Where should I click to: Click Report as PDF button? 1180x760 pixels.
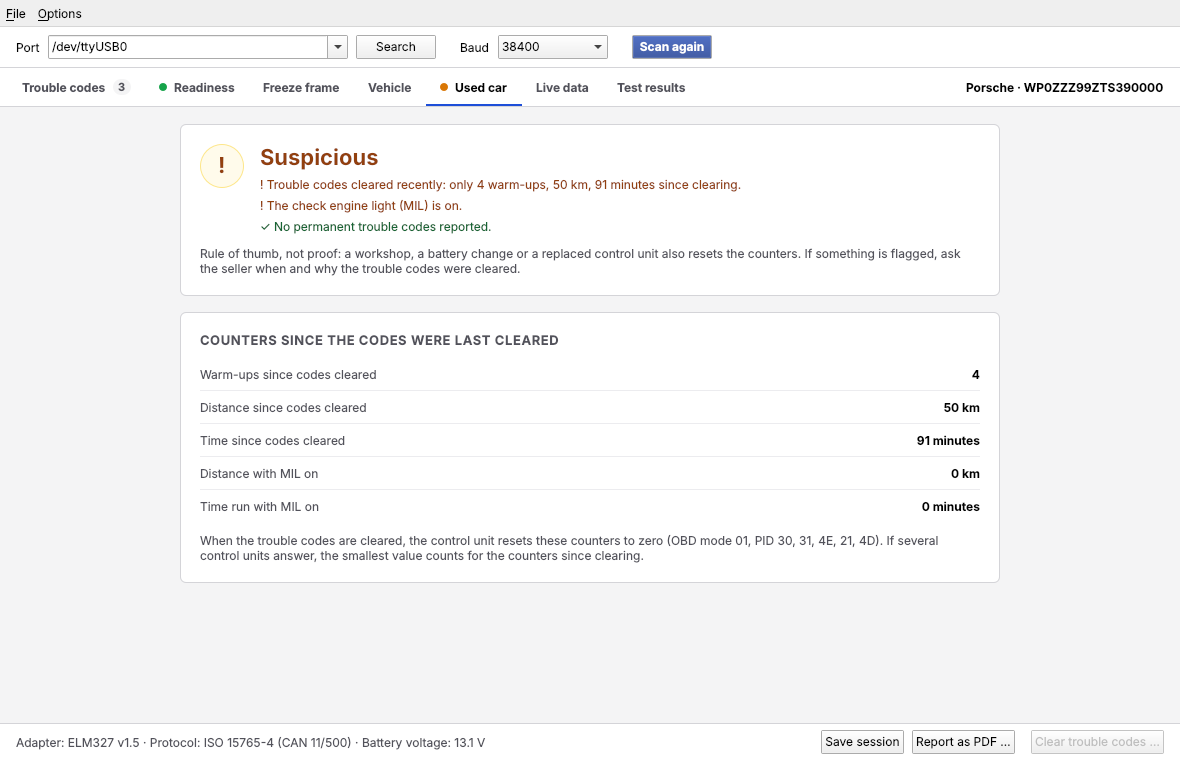963,742
